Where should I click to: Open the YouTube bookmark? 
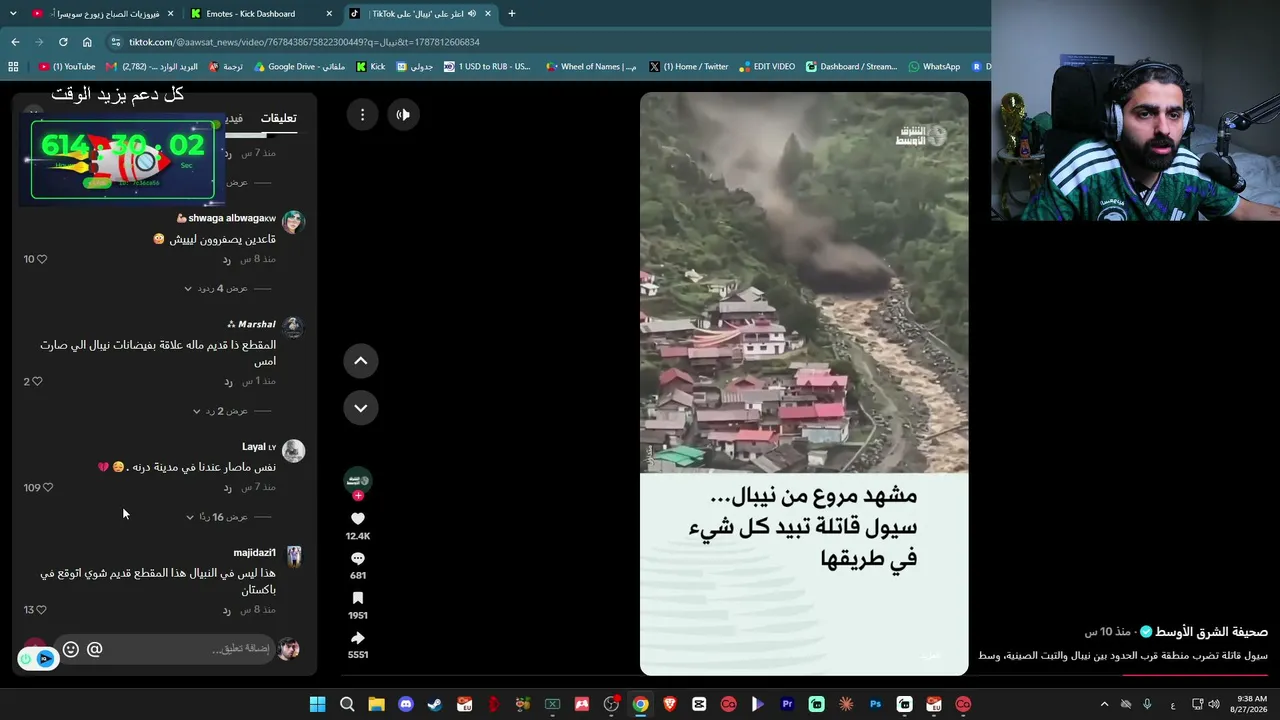67,67
